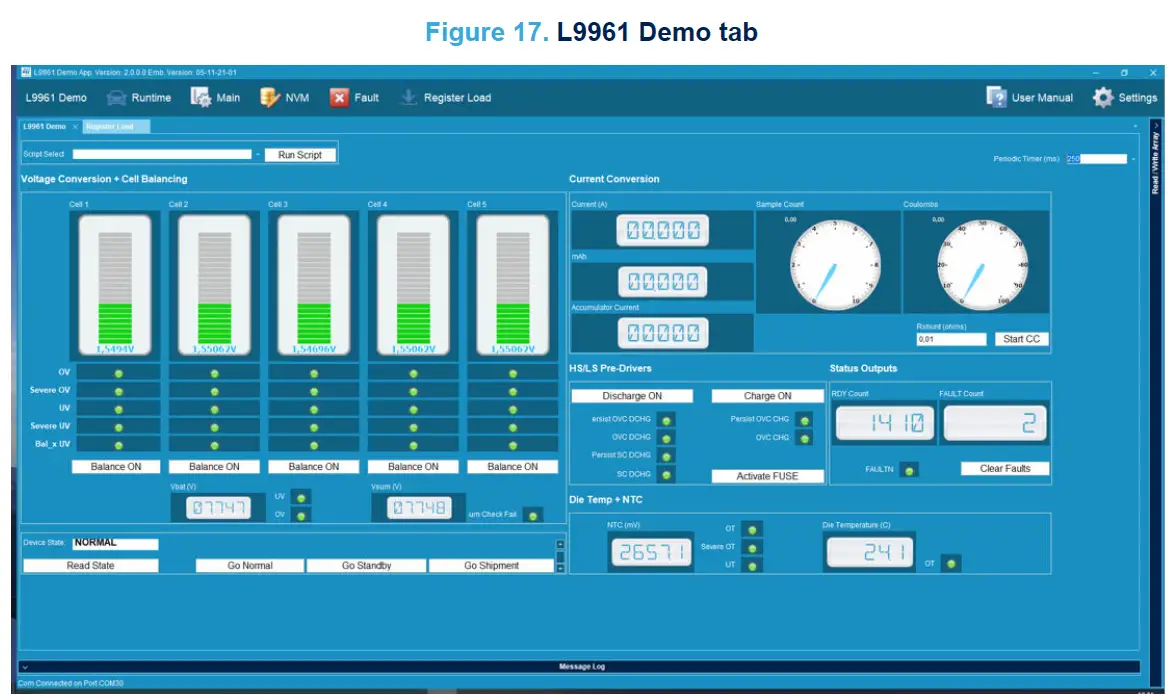
Task: Click Cell 4 Severe UV status indicator
Action: coord(414,427)
